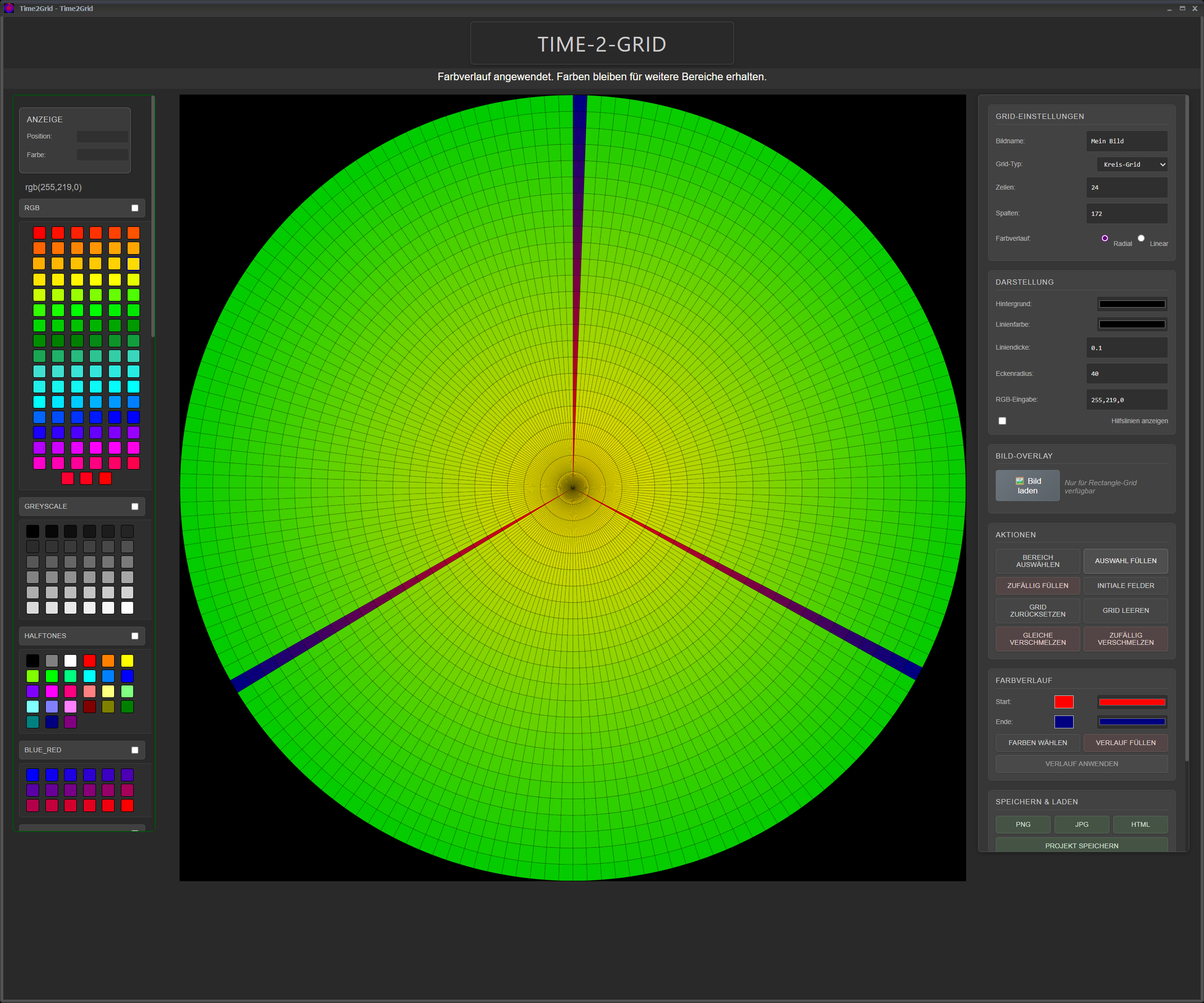
Task: Open the Linienfarbe color picker bar
Action: point(1131,324)
